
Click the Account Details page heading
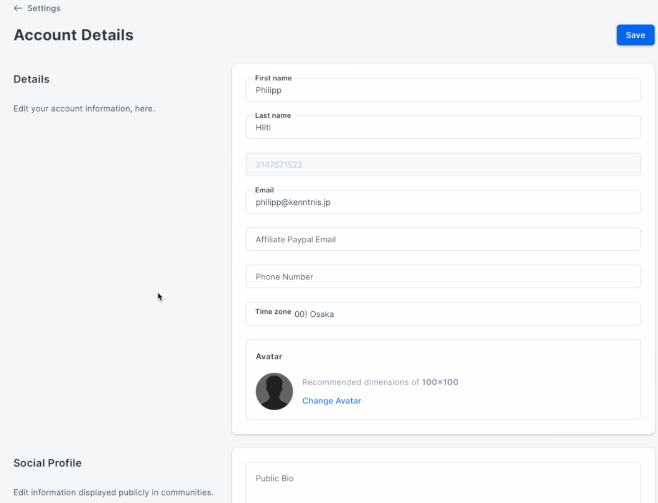(73, 35)
